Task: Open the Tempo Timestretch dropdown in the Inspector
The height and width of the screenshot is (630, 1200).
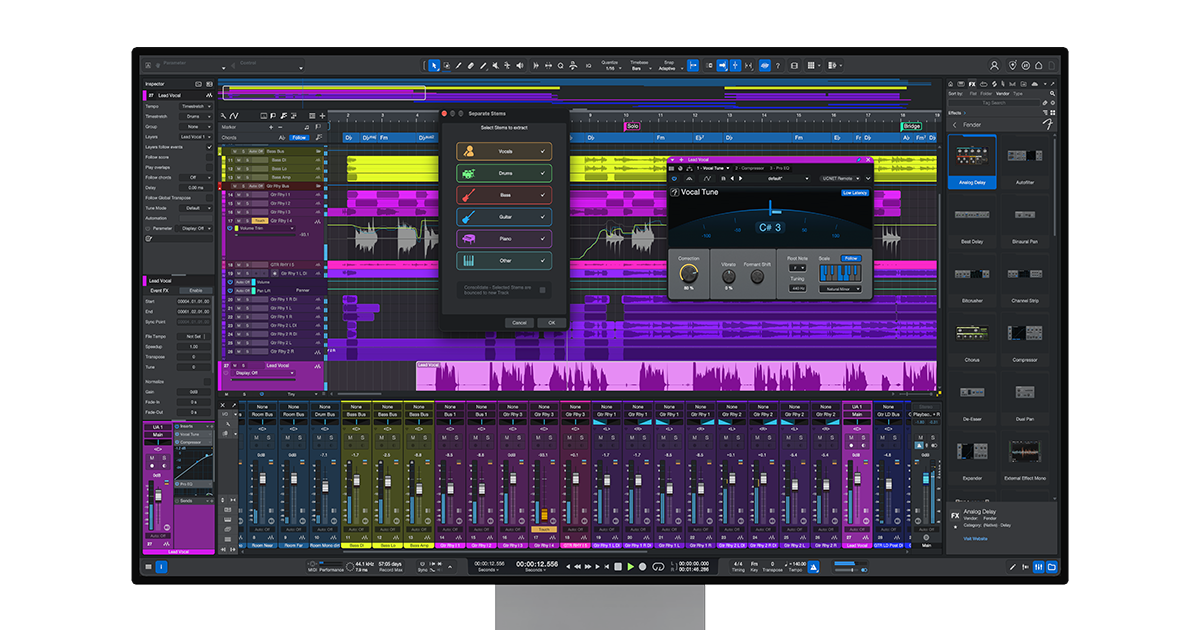Action: (196, 106)
